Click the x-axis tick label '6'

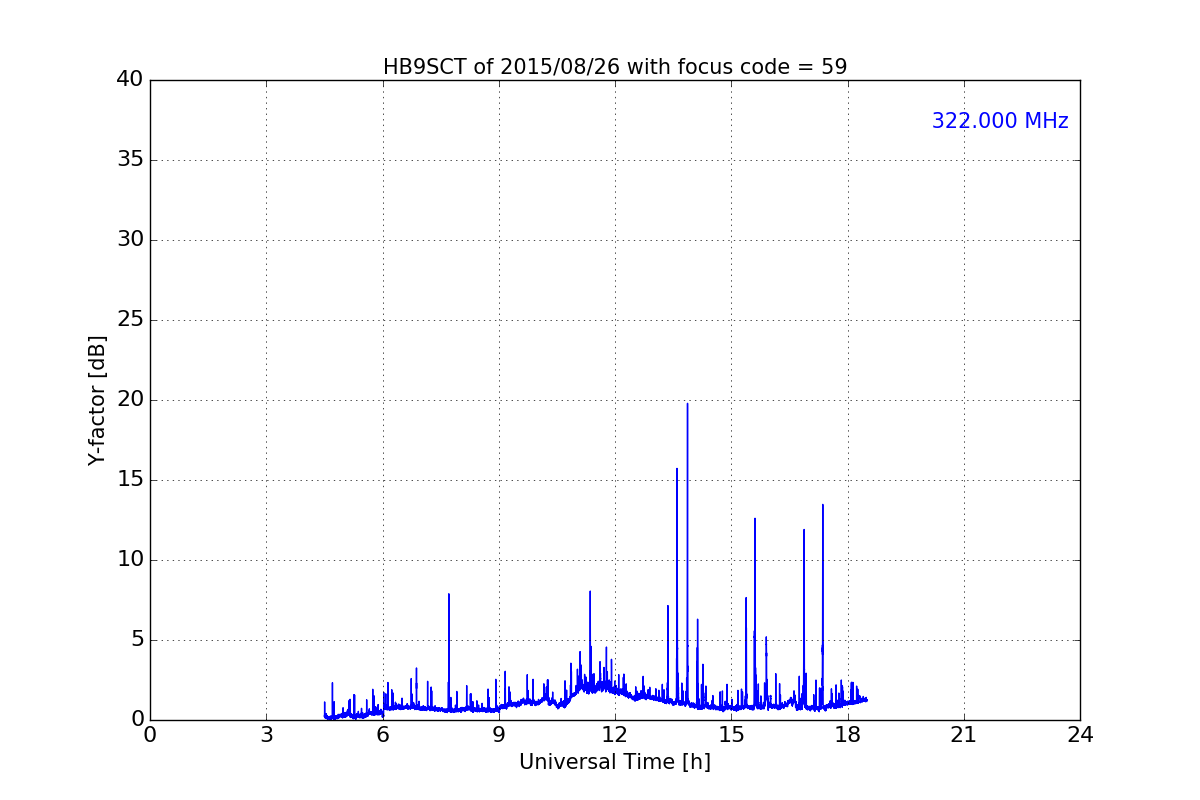point(383,735)
